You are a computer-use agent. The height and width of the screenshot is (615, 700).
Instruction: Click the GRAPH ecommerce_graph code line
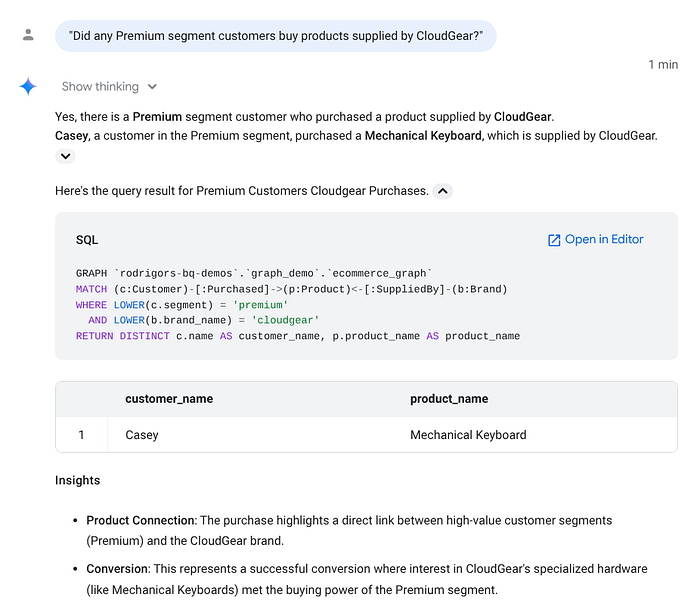click(x=254, y=273)
